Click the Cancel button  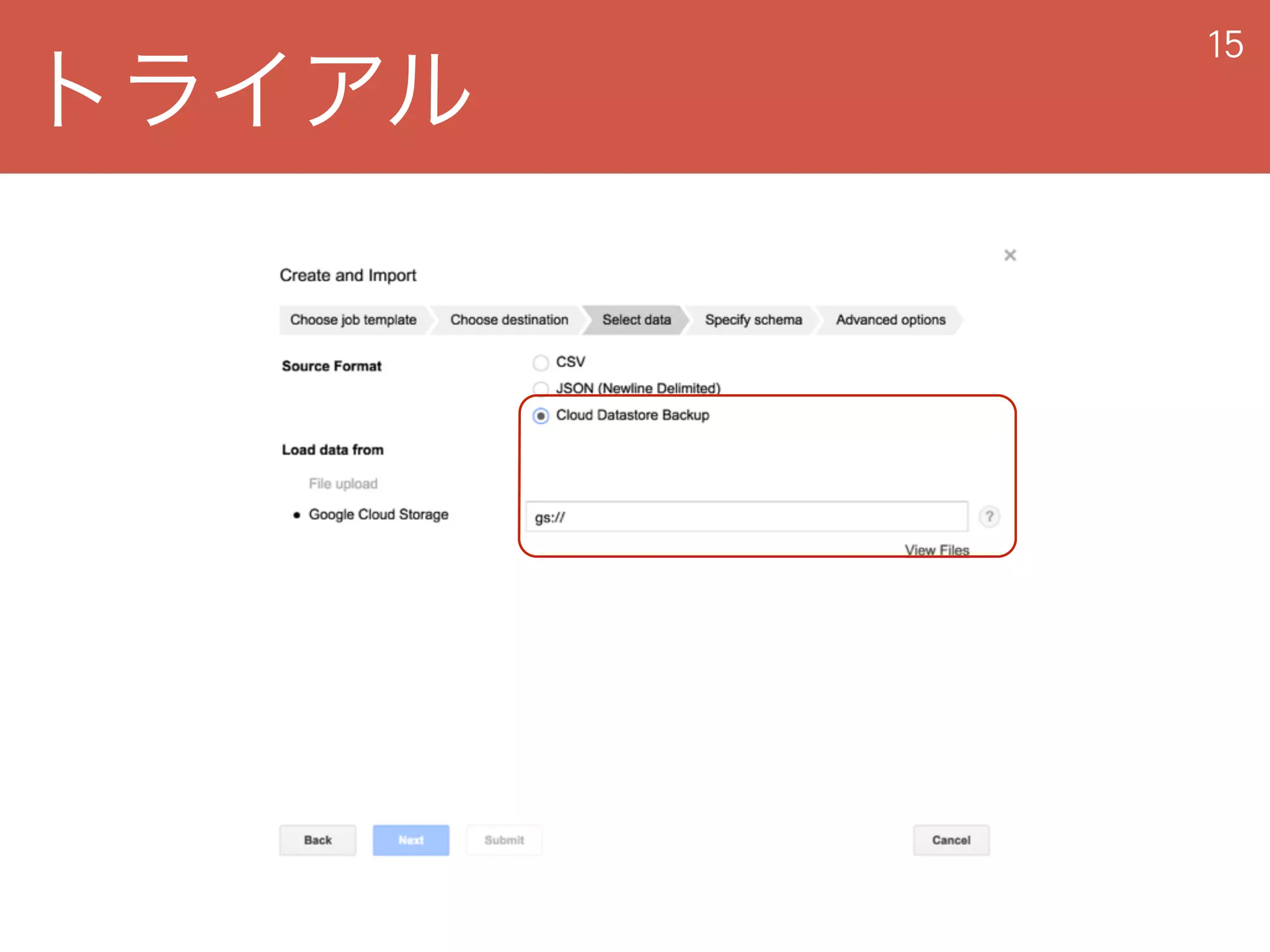pyautogui.click(x=951, y=840)
